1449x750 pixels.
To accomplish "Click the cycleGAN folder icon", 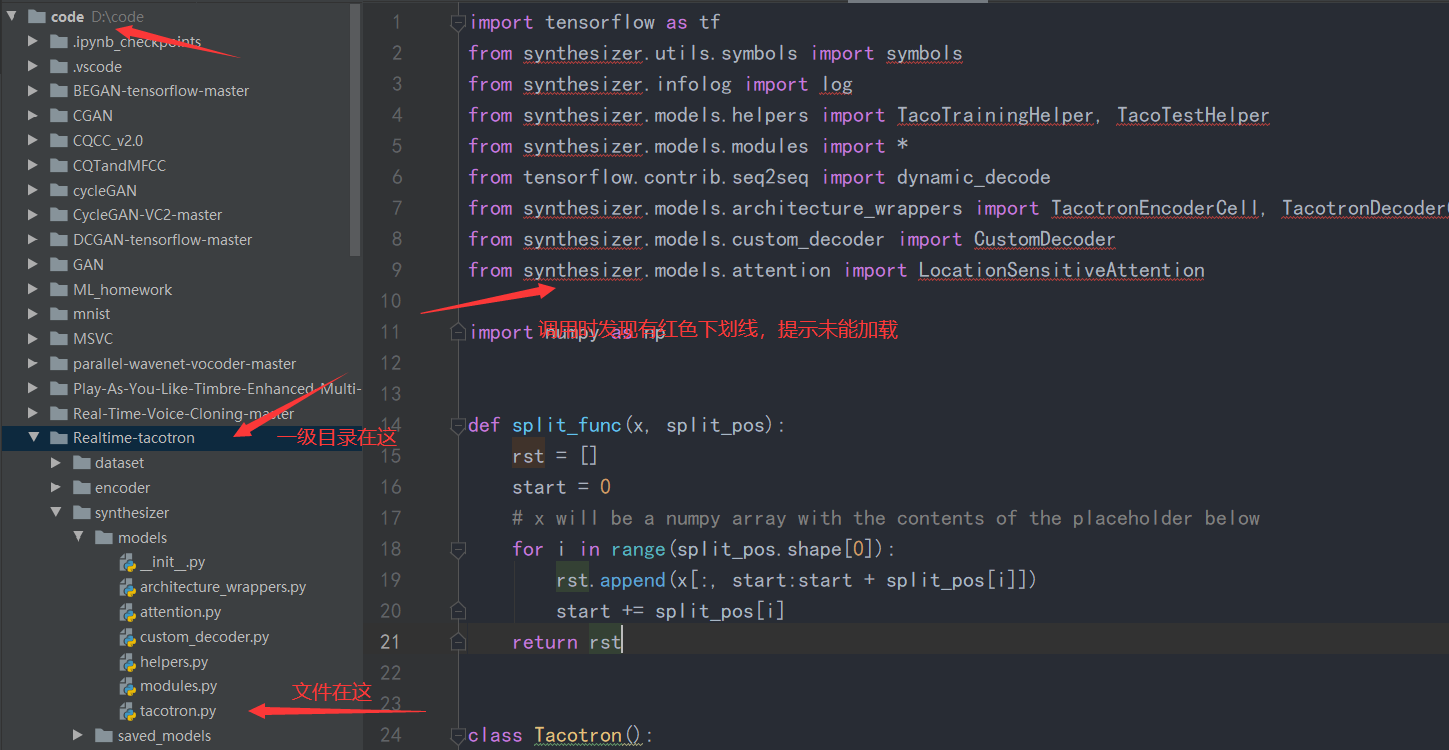I will (59, 190).
